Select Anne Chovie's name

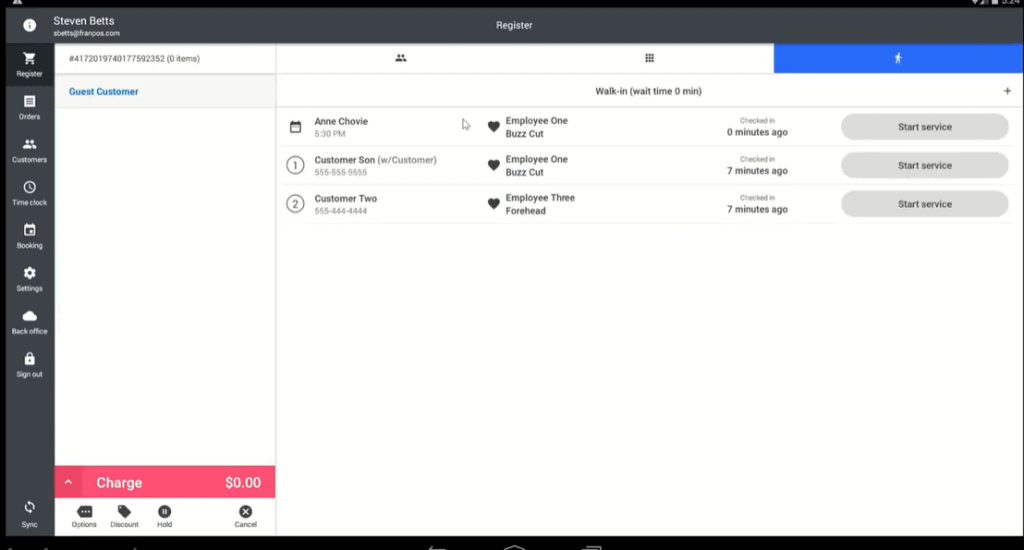[x=341, y=121]
